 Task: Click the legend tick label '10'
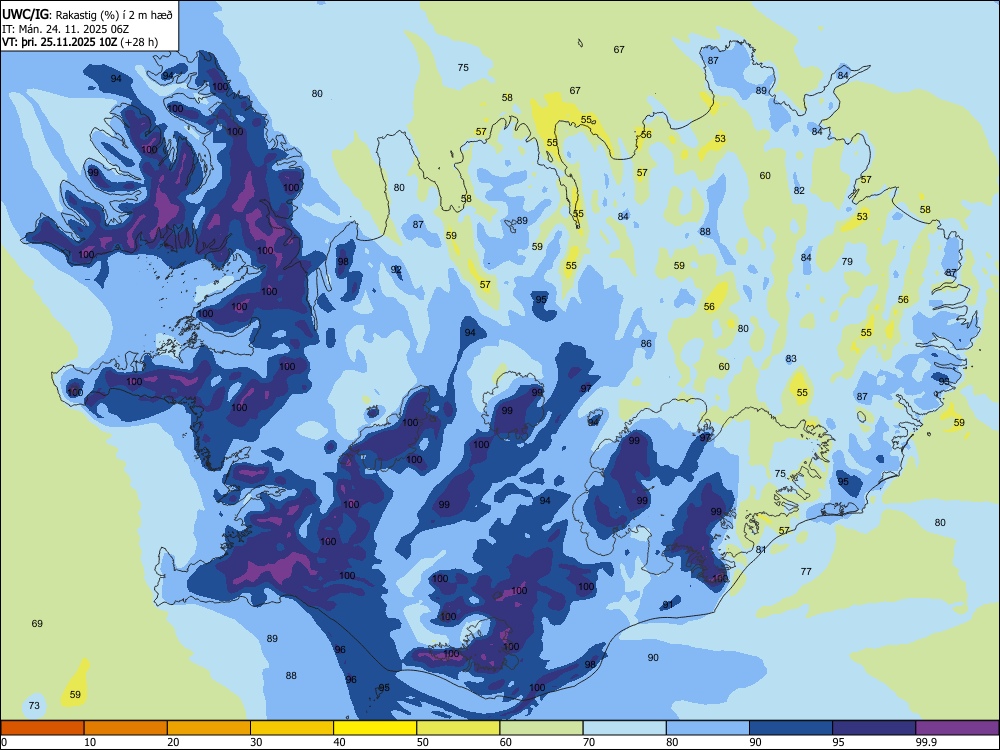(x=90, y=742)
